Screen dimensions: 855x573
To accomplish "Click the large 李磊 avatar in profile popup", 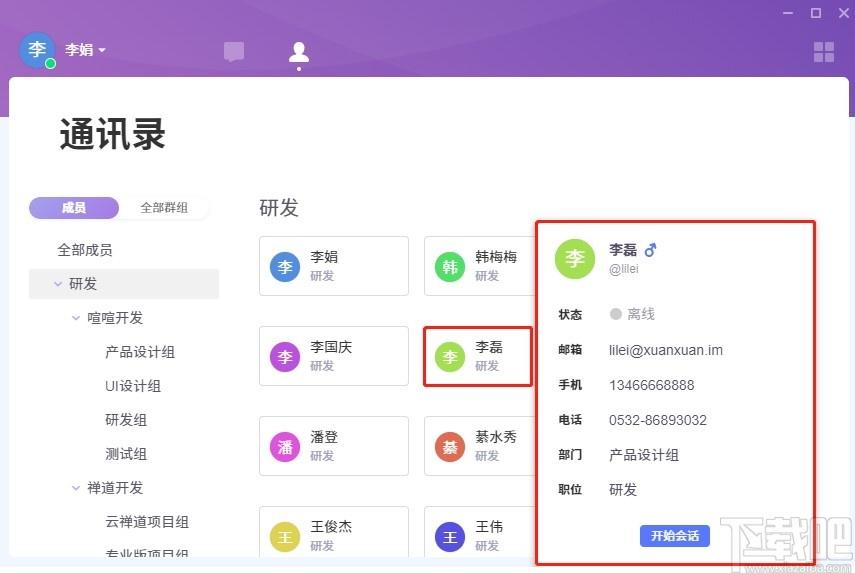I will [575, 259].
